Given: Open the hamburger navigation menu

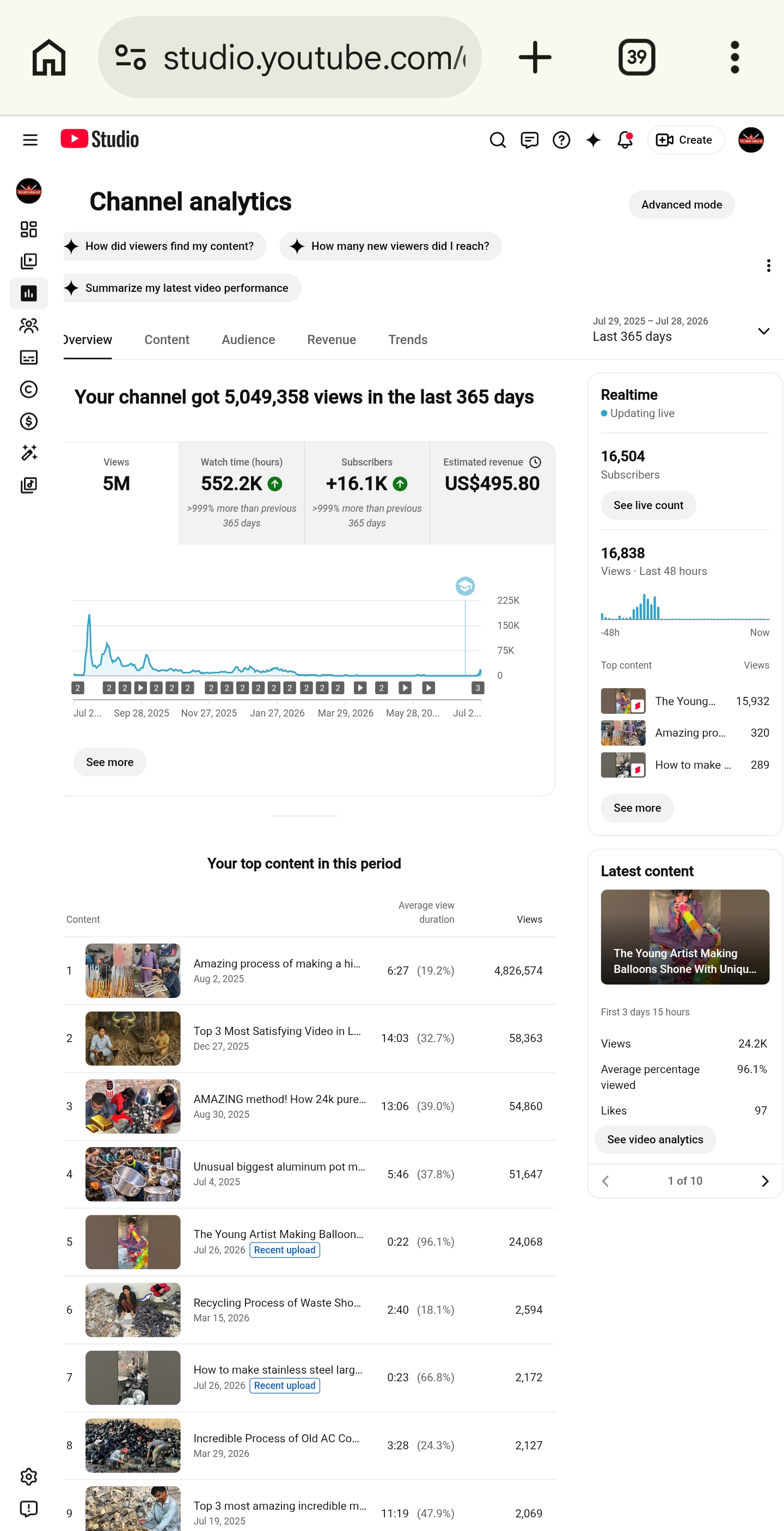Looking at the screenshot, I should 30,140.
